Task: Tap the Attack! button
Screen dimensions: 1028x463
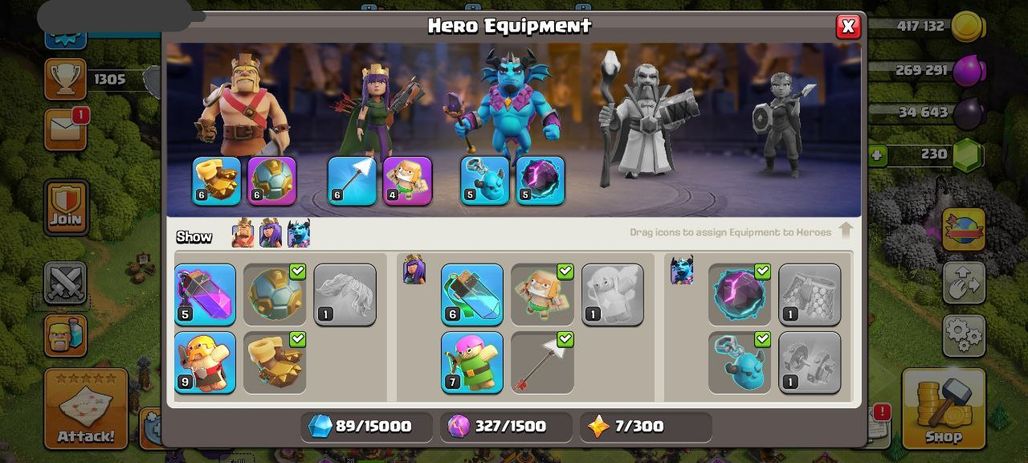Action: pos(86,408)
